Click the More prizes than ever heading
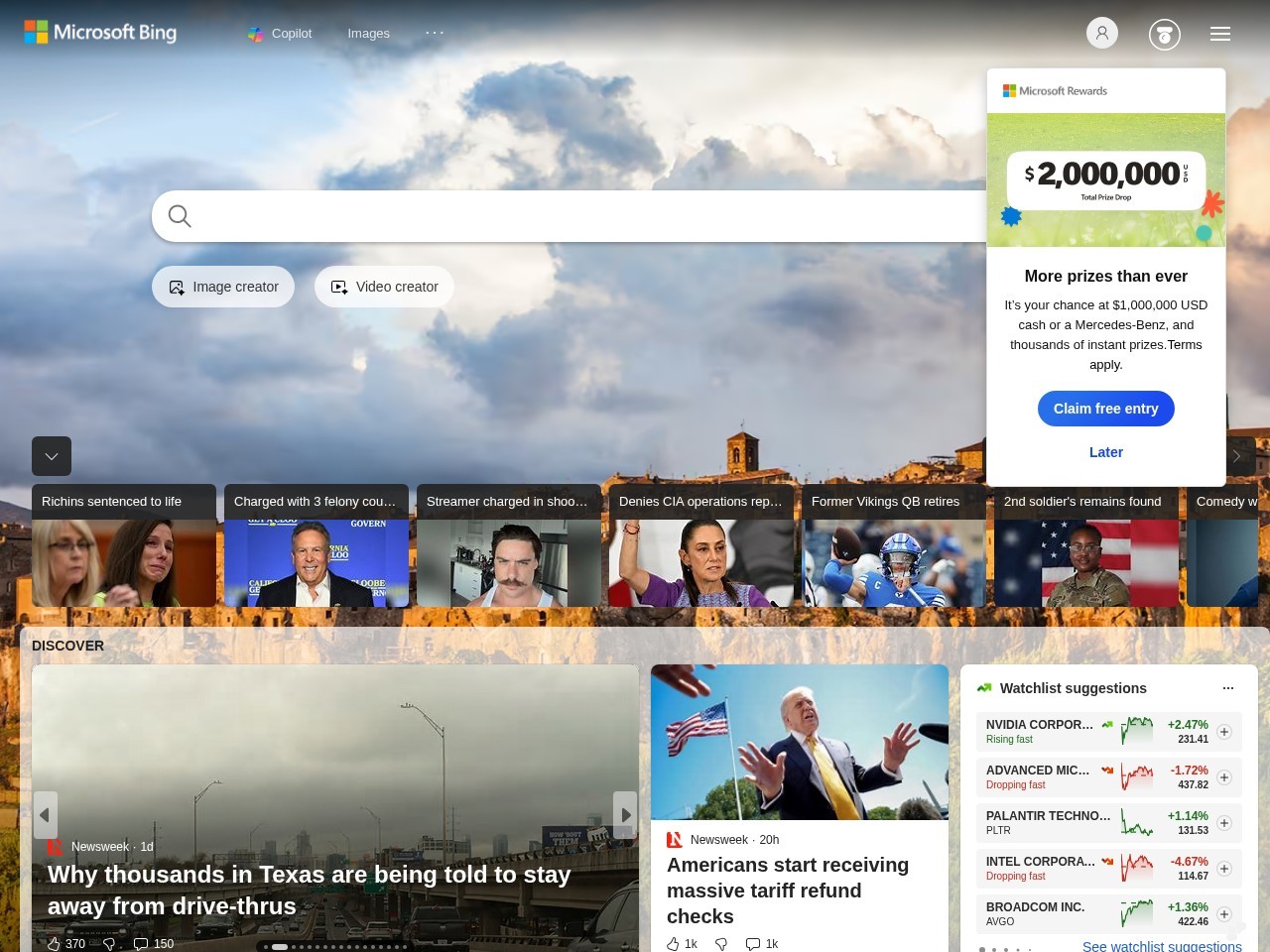Viewport: 1270px width, 952px height. coord(1106,277)
